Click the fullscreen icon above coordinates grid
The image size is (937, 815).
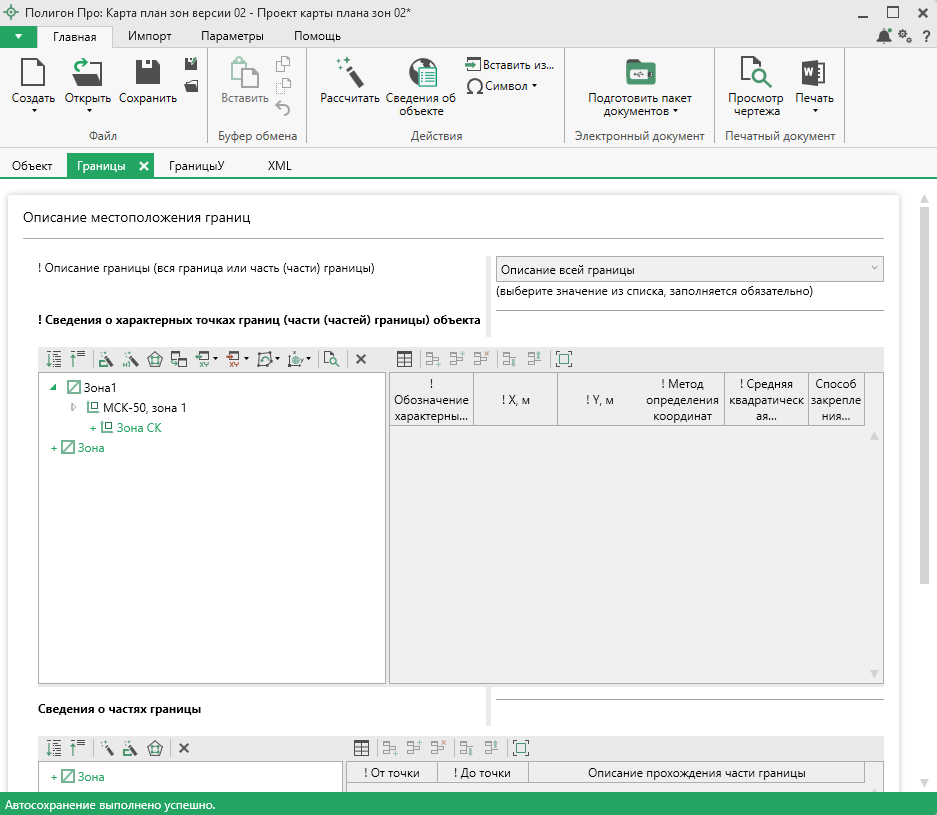pyautogui.click(x=563, y=359)
